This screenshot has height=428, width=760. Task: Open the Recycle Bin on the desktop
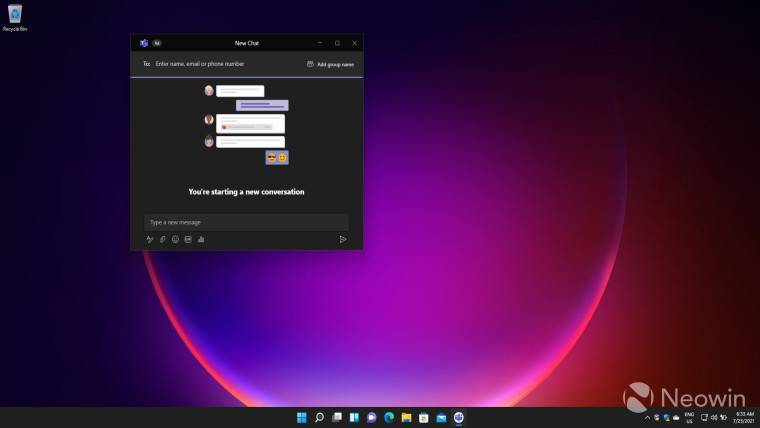tap(15, 16)
